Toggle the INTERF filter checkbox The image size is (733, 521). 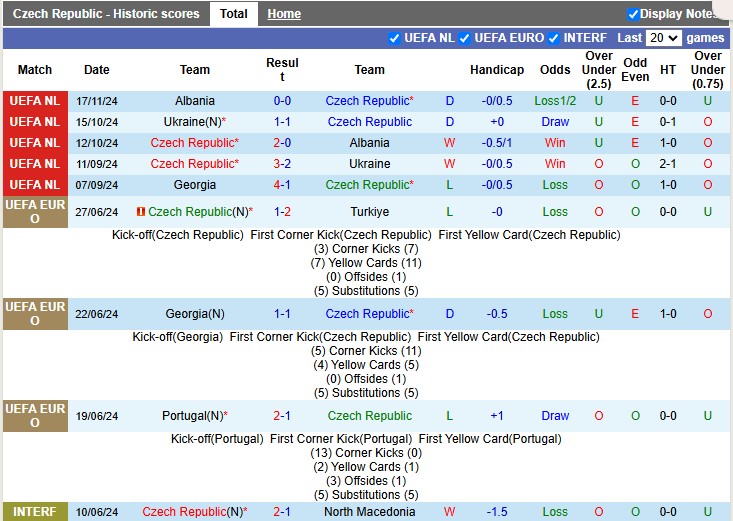pyautogui.click(x=554, y=38)
